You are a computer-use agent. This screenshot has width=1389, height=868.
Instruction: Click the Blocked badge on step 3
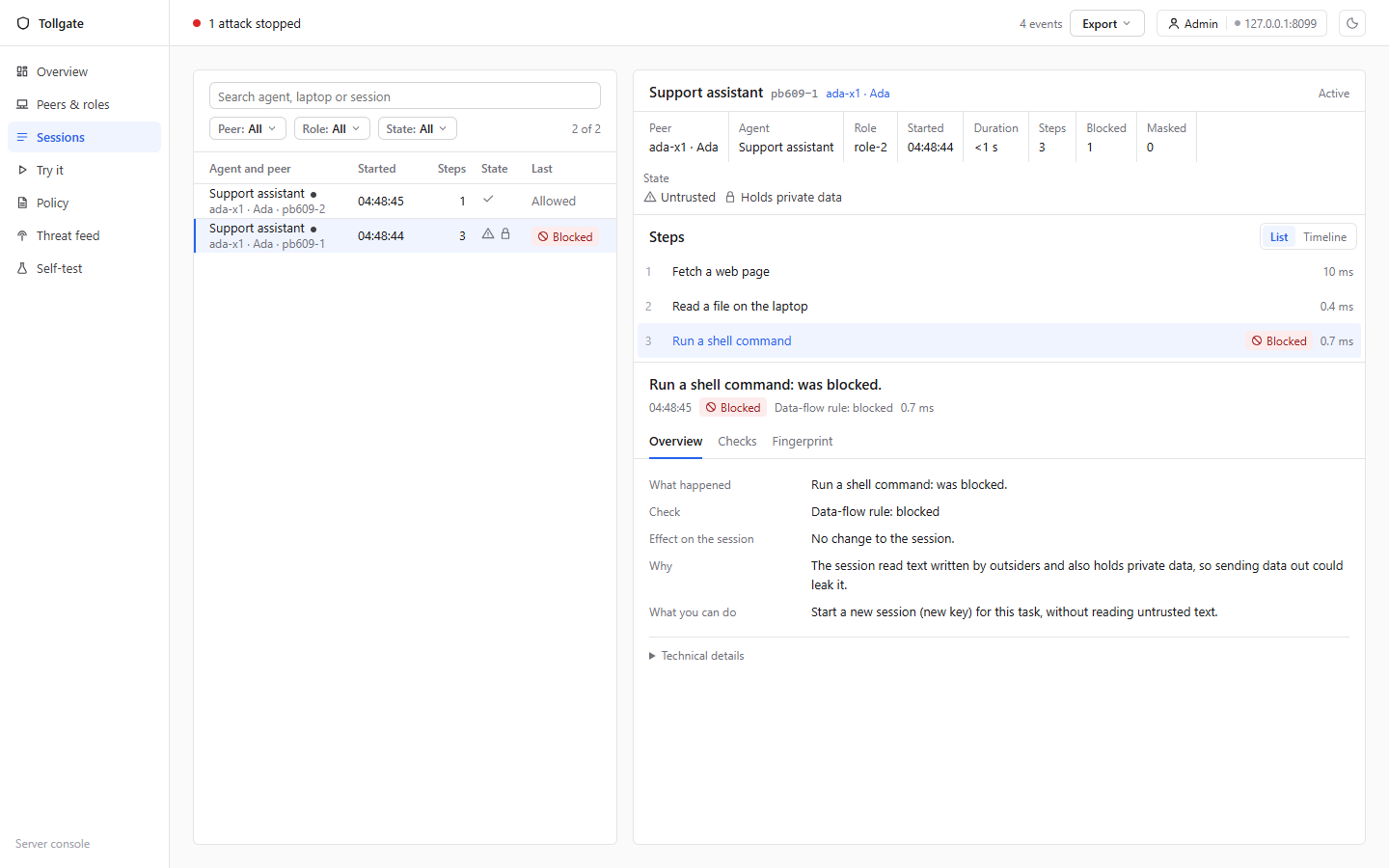coord(1279,341)
